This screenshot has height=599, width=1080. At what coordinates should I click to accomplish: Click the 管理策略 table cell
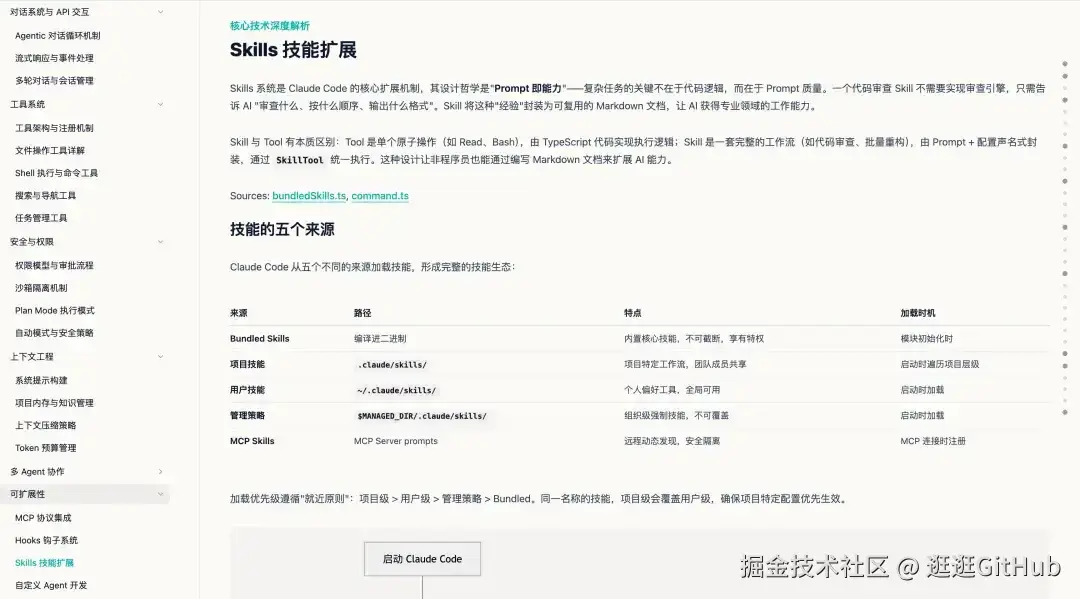tap(247, 415)
